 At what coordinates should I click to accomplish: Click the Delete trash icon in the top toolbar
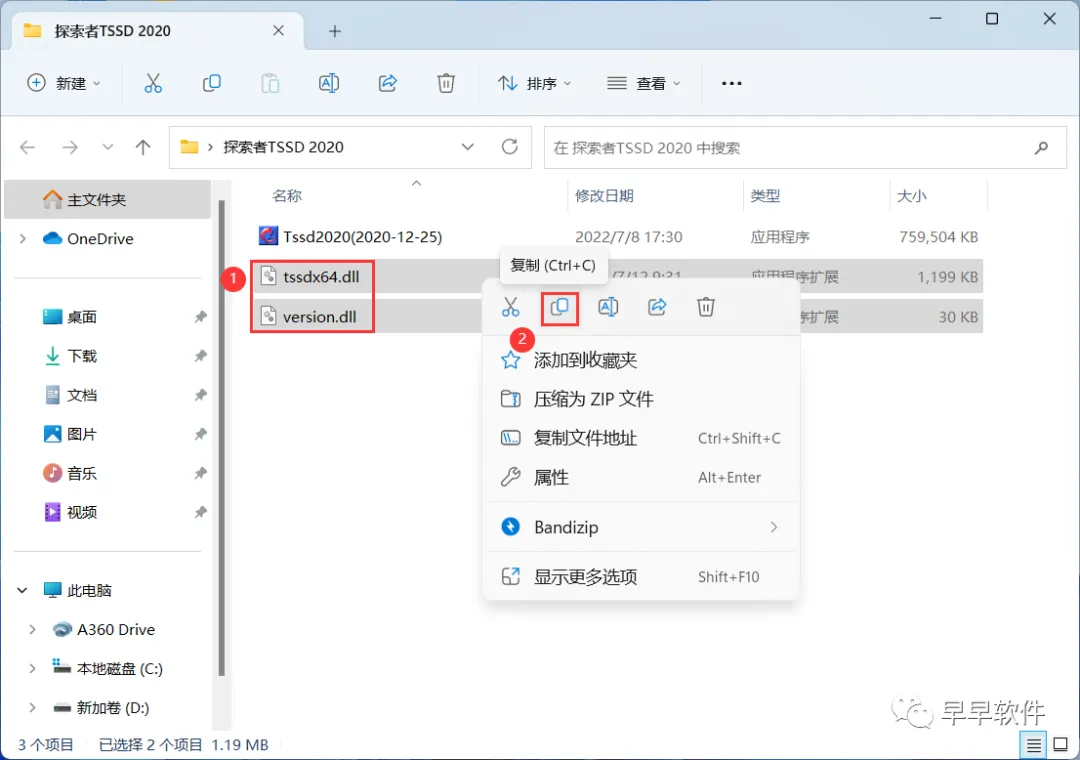446,83
